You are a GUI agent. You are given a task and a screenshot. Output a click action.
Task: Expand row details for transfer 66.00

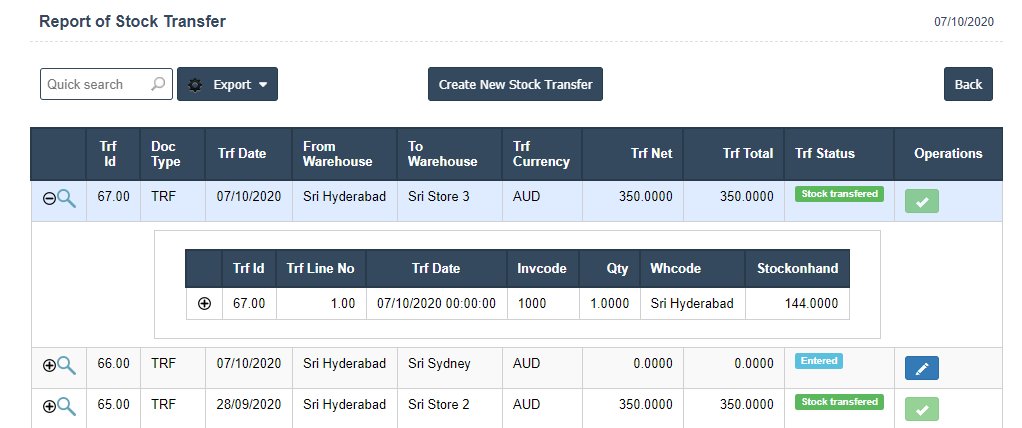(x=49, y=365)
